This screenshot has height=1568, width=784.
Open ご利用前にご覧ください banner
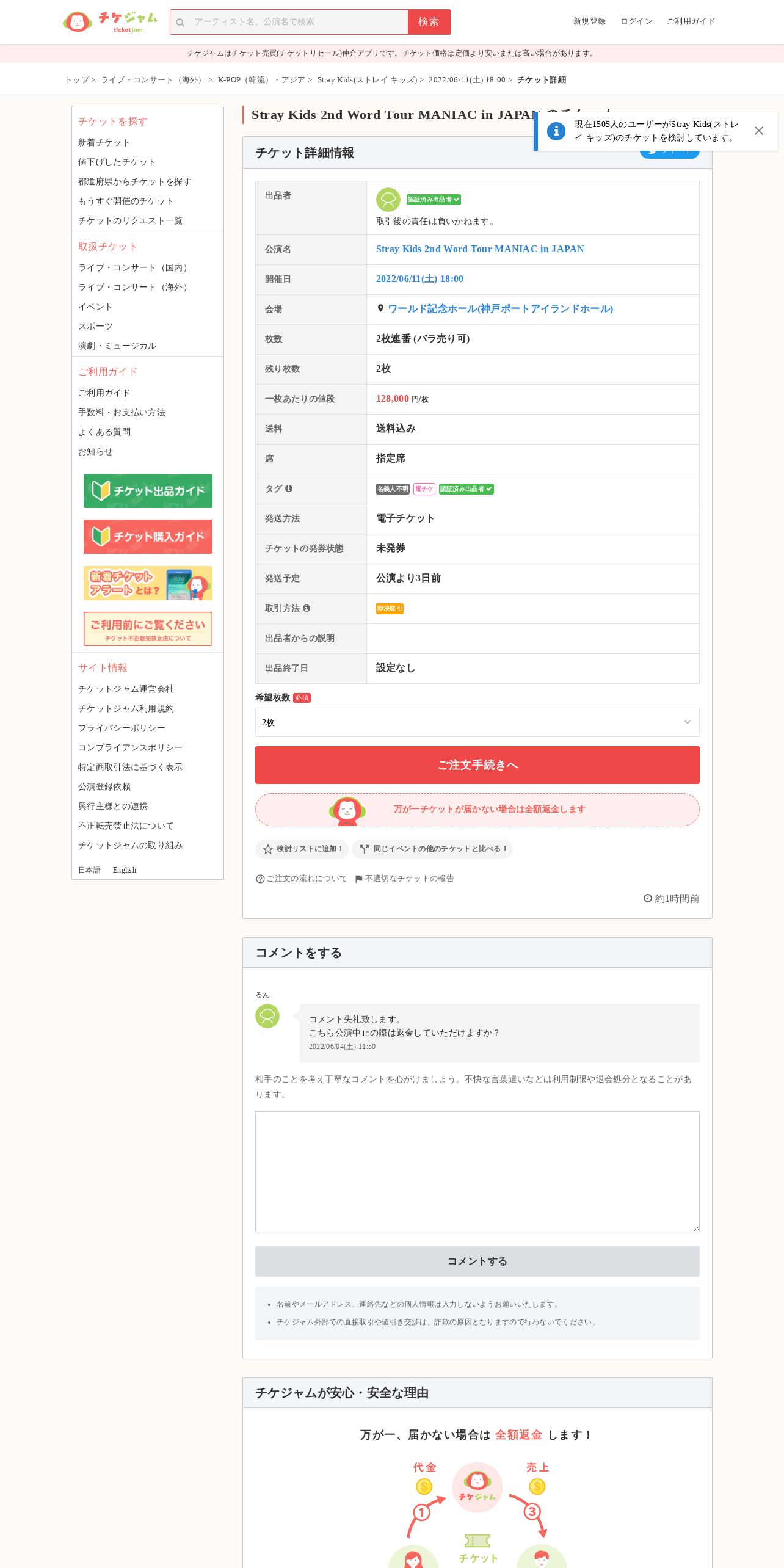[148, 629]
